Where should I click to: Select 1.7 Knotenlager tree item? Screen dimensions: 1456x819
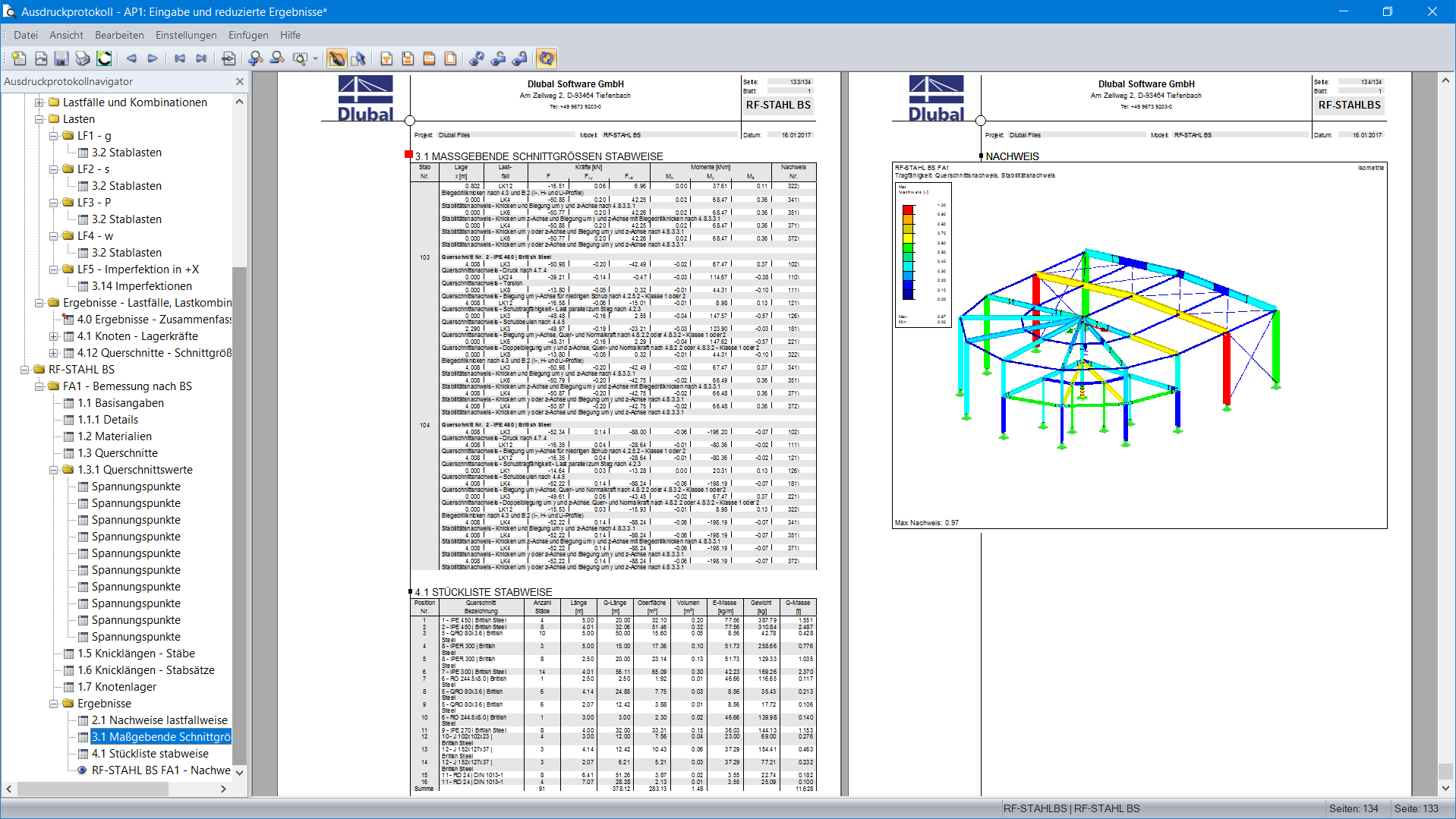pyautogui.click(x=117, y=687)
